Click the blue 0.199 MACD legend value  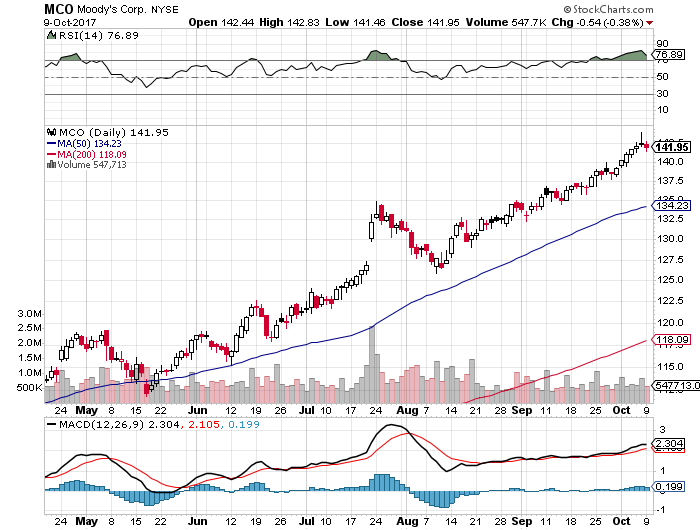pyautogui.click(x=244, y=425)
